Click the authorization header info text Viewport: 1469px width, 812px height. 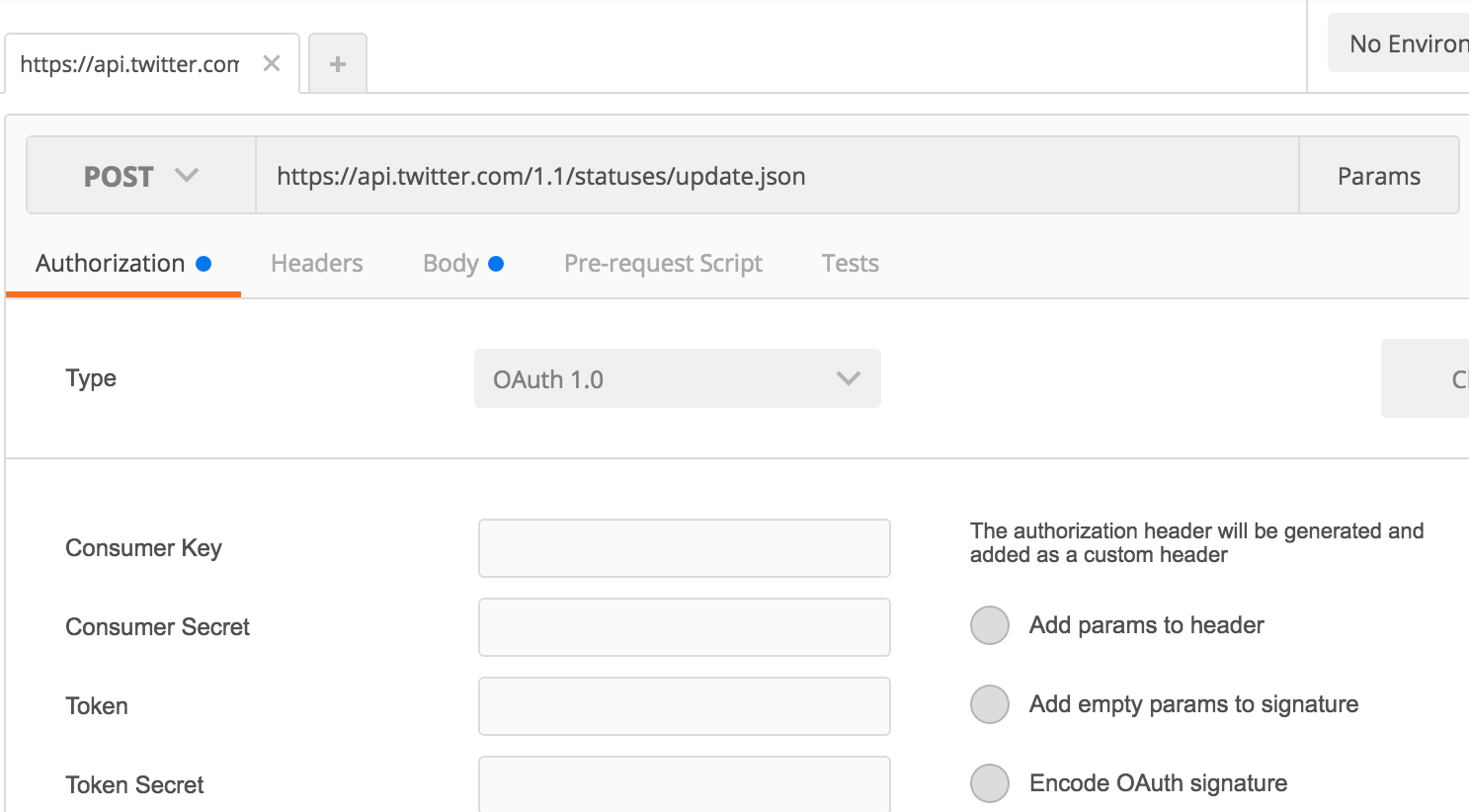pyautogui.click(x=1197, y=542)
